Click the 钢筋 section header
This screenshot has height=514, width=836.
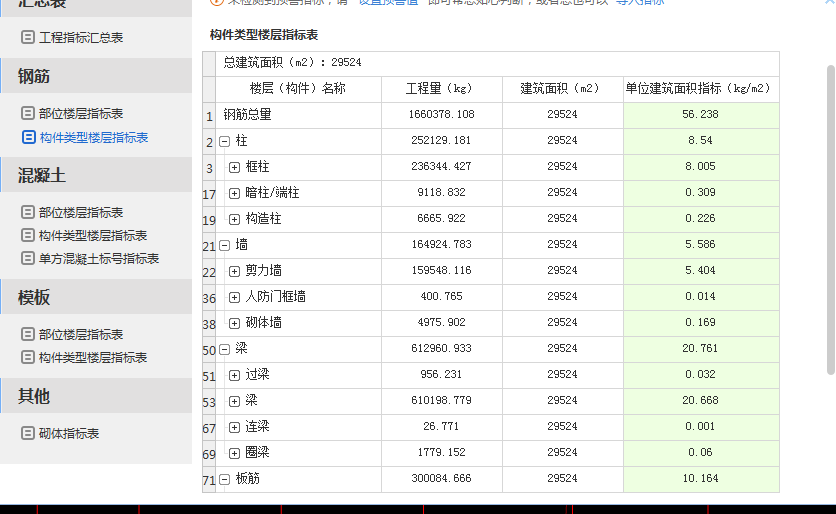pyautogui.click(x=96, y=76)
